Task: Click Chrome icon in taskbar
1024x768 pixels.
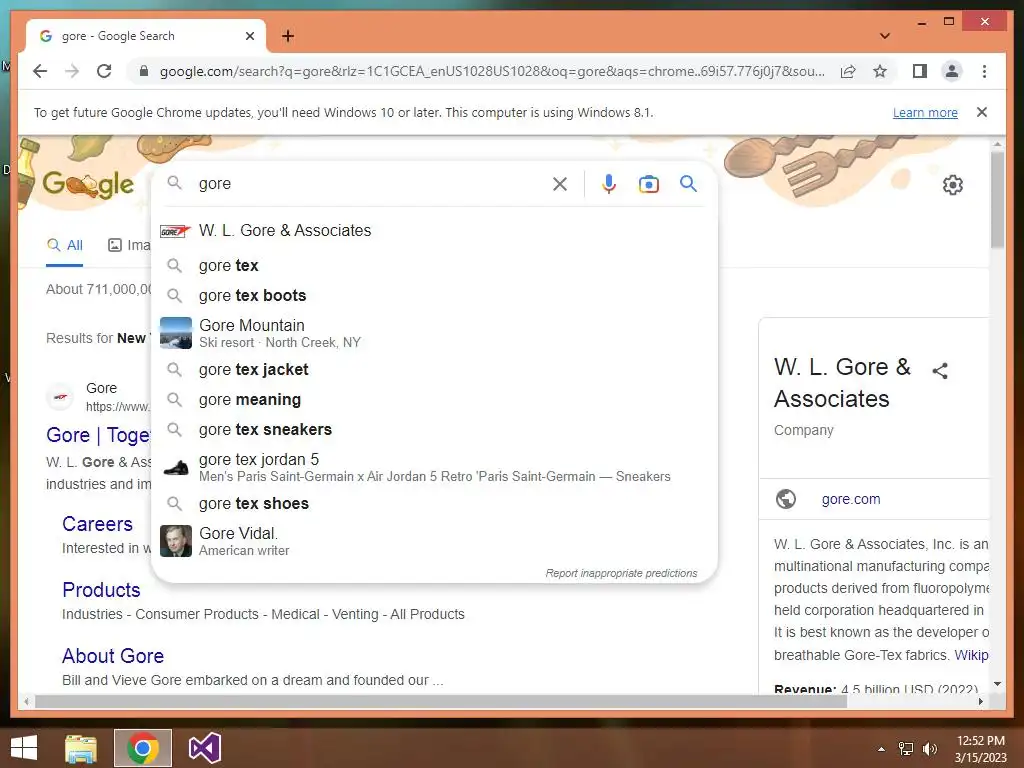Action: tap(143, 748)
